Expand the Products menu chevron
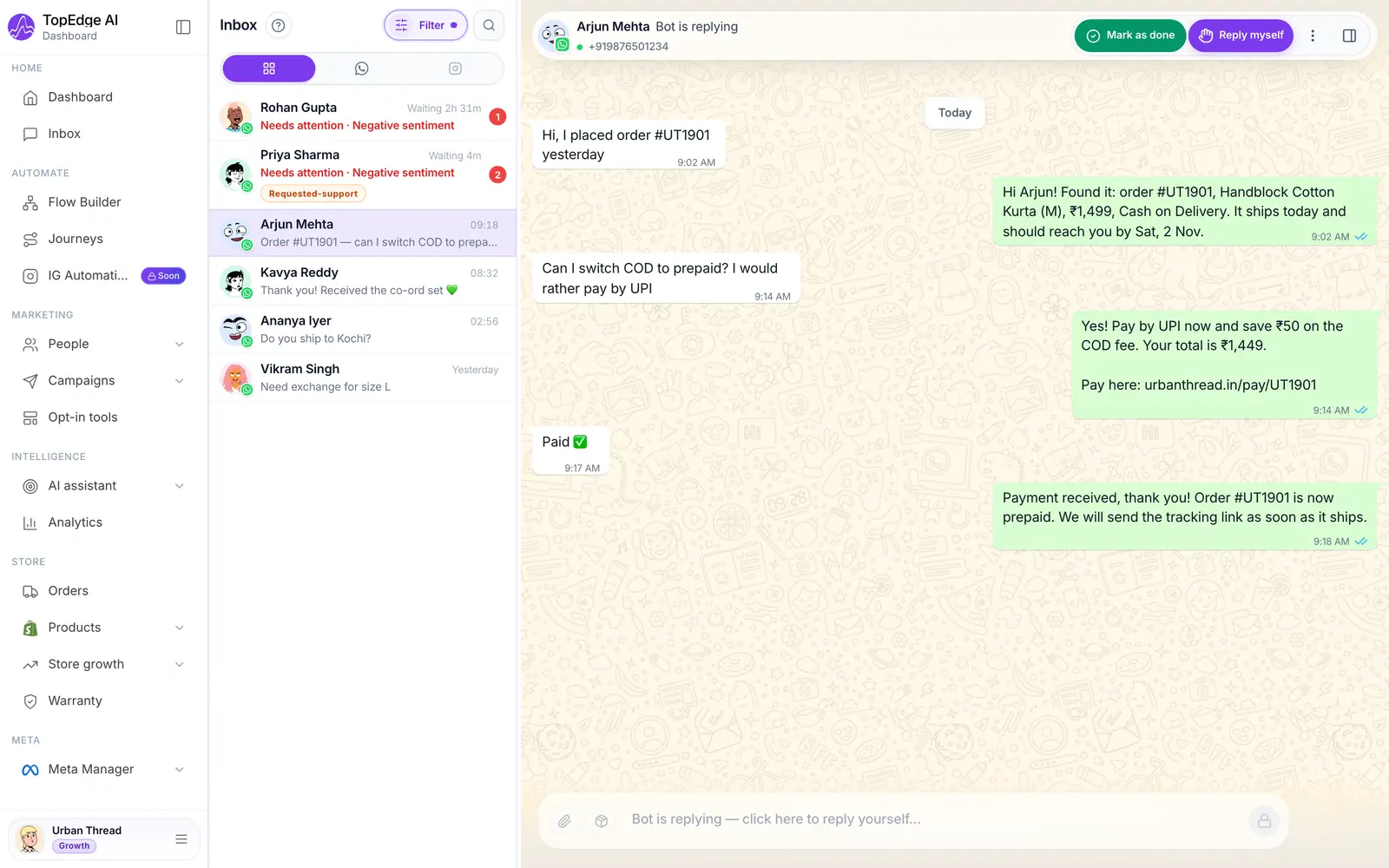The height and width of the screenshot is (868, 1389). pyautogui.click(x=180, y=628)
